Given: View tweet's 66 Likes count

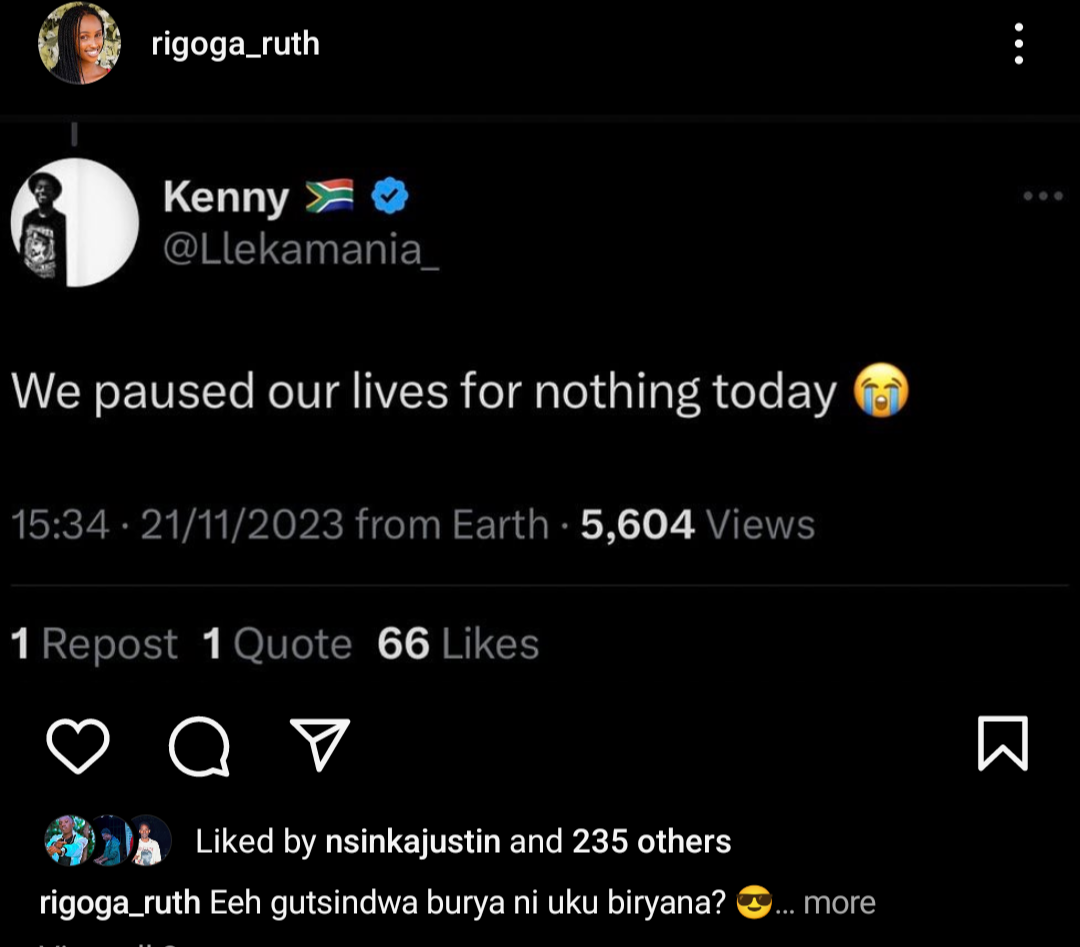Looking at the screenshot, I should tap(458, 645).
